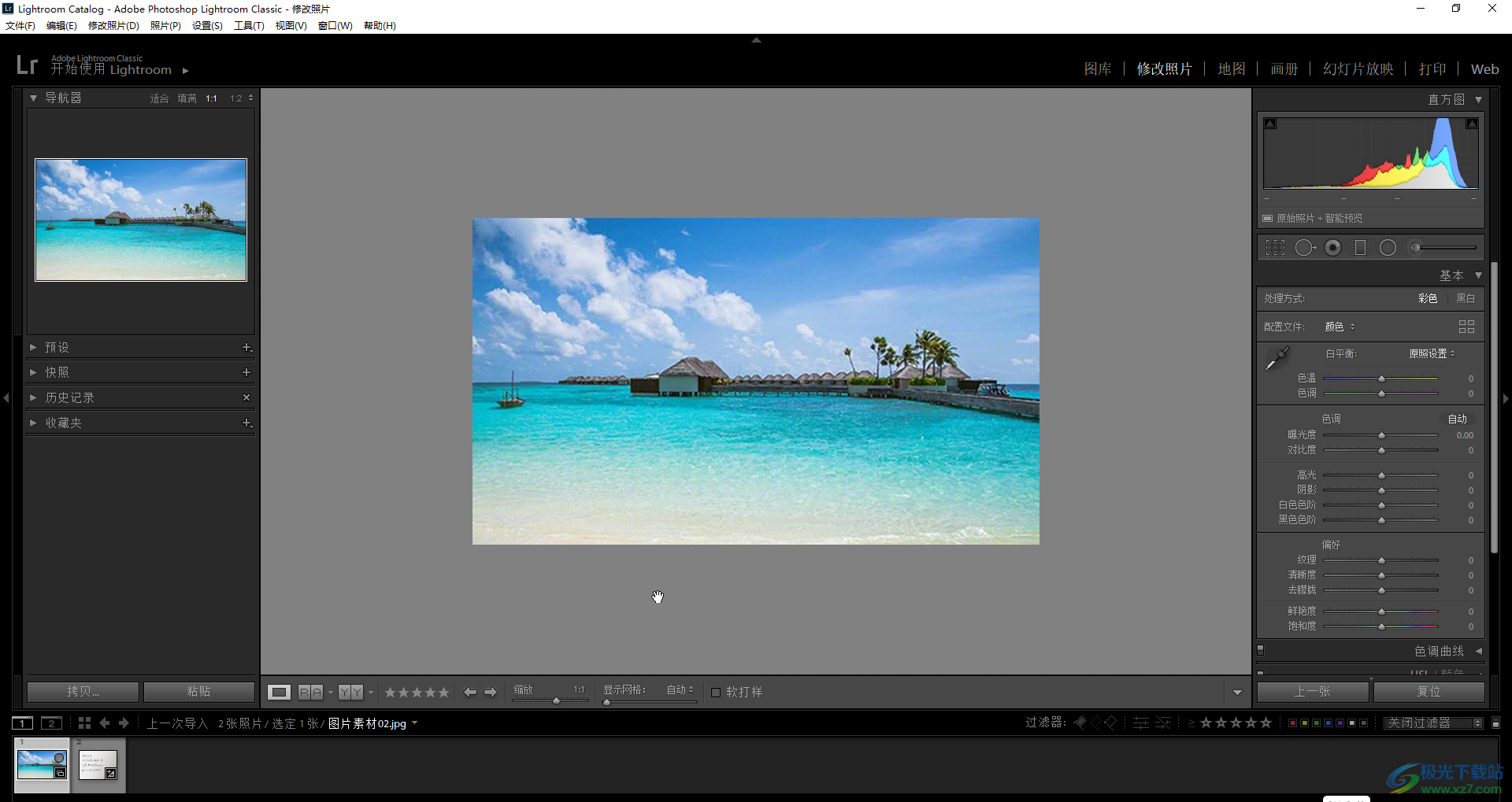Open grid view icon in filmstrip bar
This screenshot has height=802, width=1512.
click(85, 723)
